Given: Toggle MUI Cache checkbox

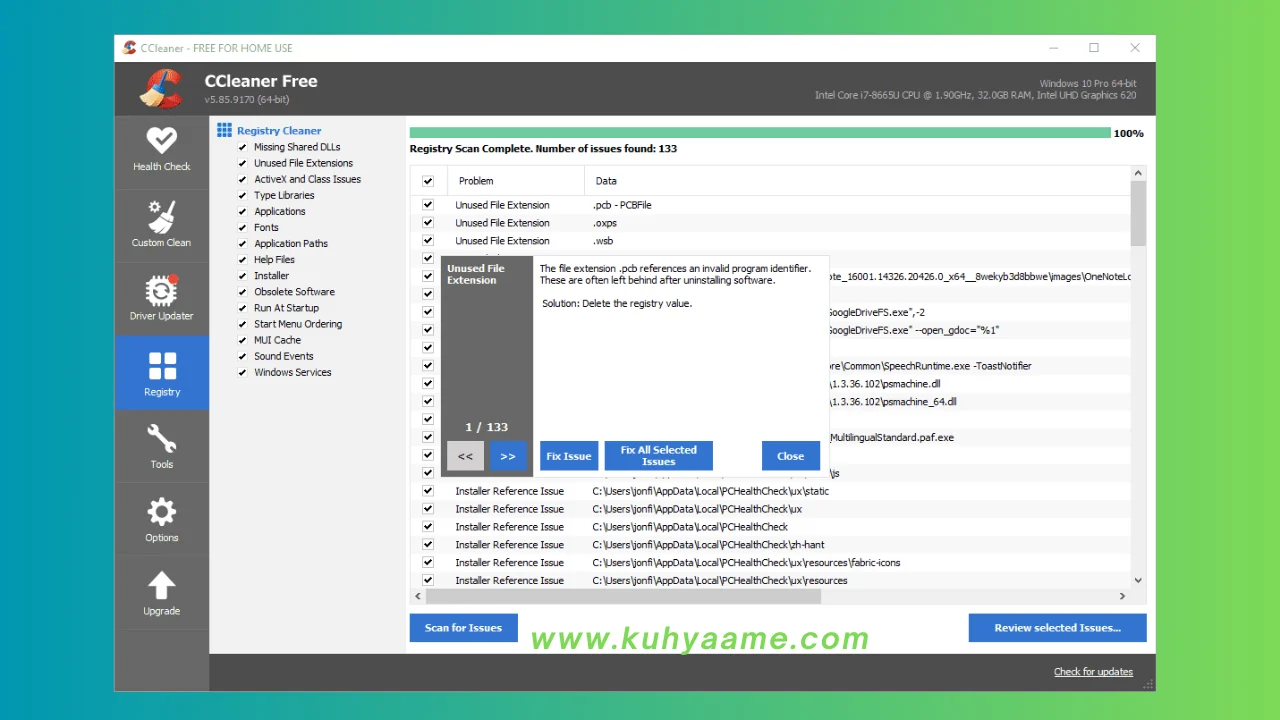Looking at the screenshot, I should pyautogui.click(x=242, y=340).
